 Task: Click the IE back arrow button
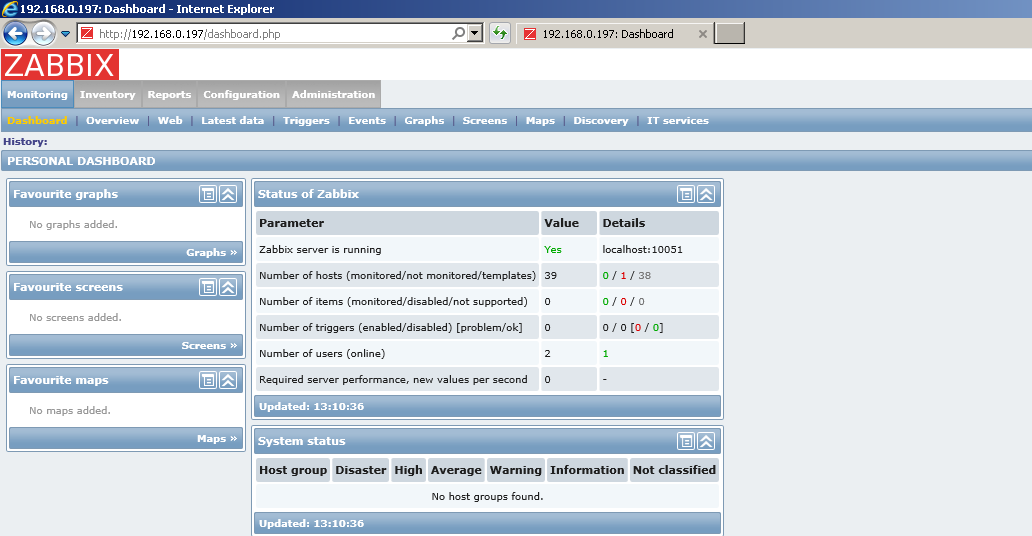pos(15,33)
